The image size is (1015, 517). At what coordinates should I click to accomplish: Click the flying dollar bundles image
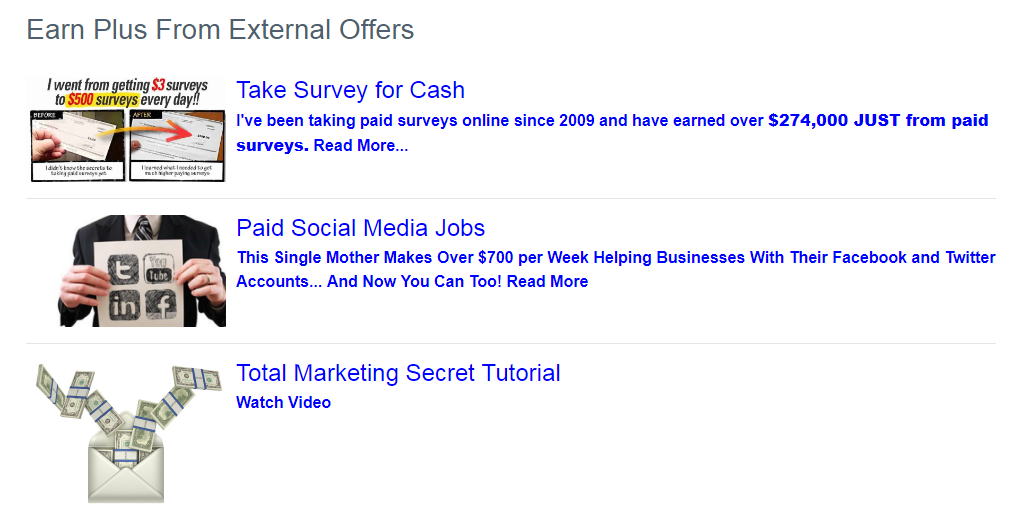pos(126,433)
